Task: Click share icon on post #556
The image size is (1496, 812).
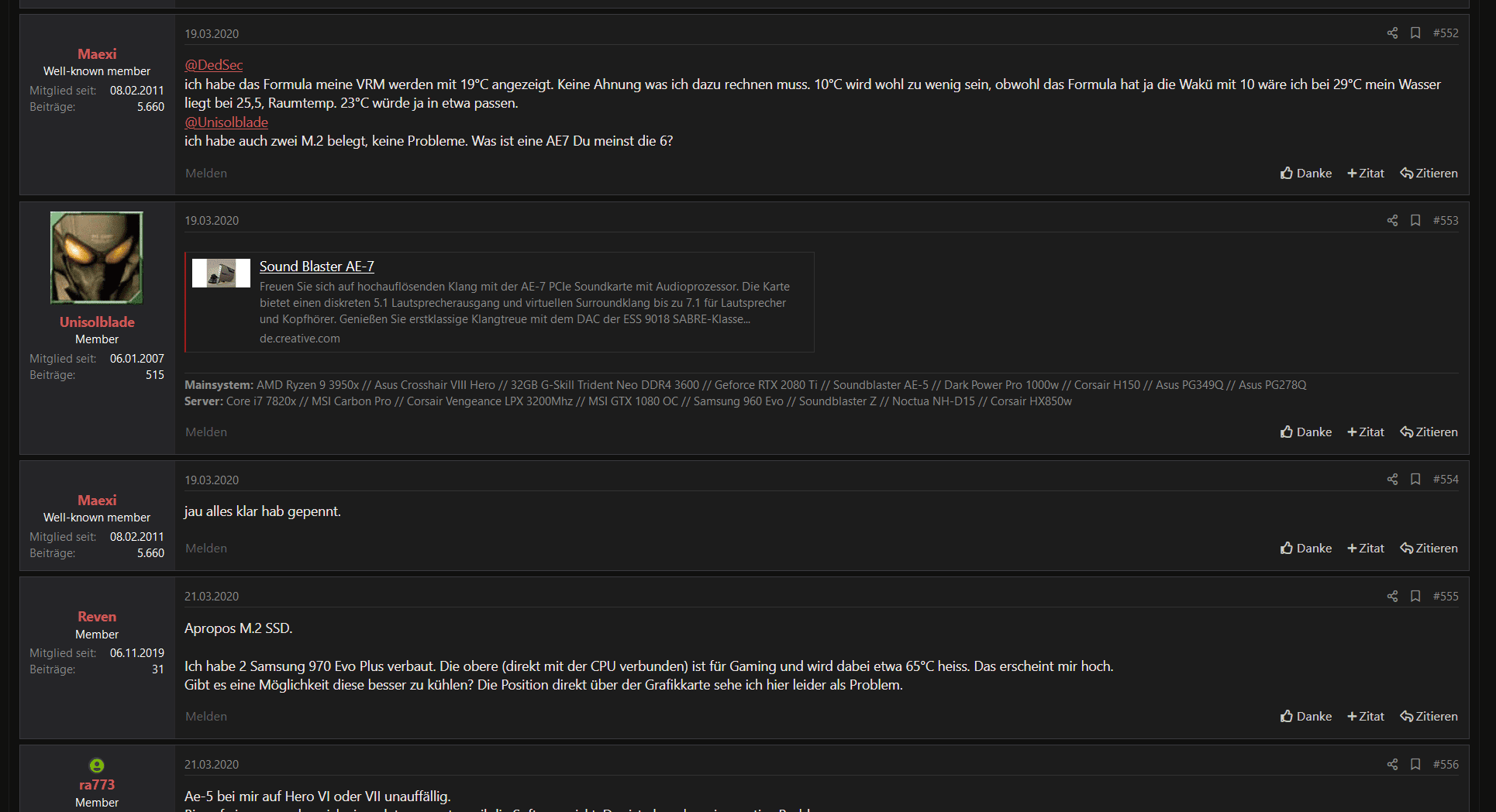Action: (1392, 765)
